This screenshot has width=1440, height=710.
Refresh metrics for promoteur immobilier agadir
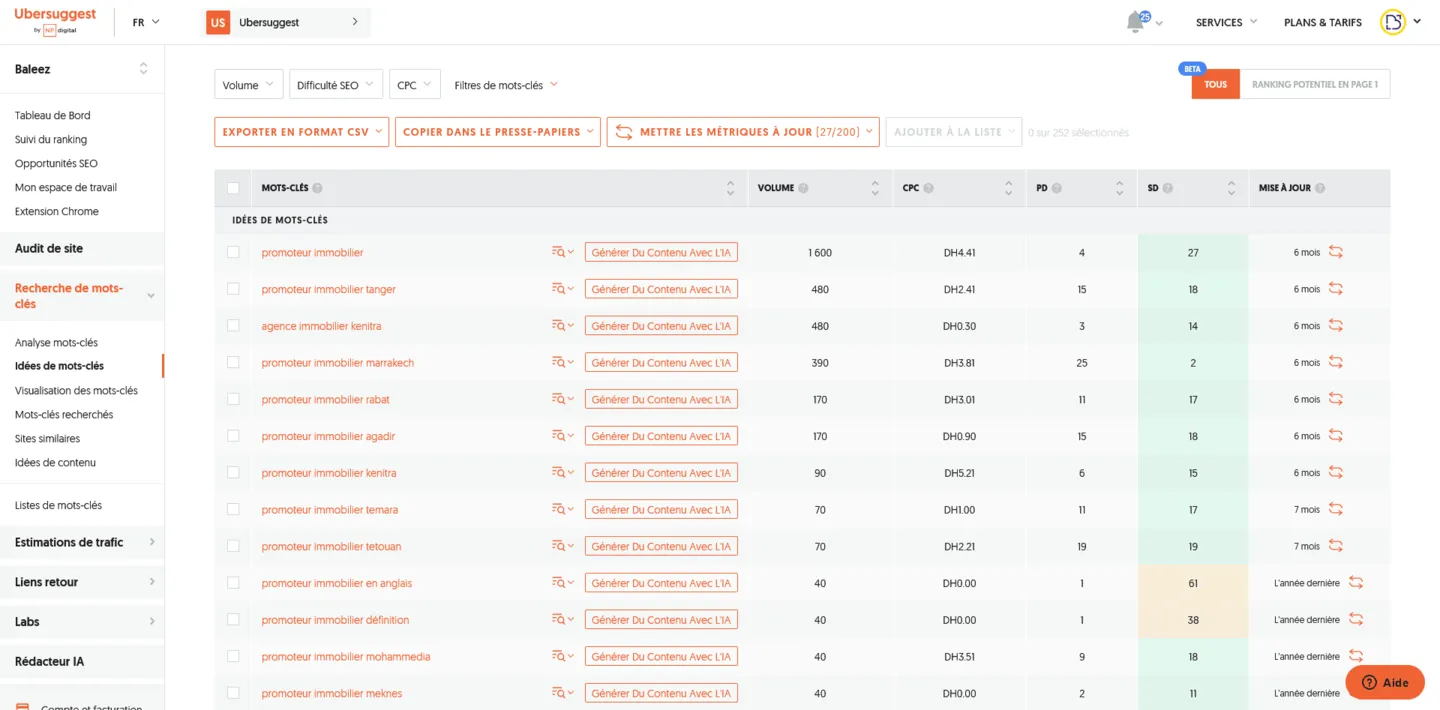pos(1335,436)
